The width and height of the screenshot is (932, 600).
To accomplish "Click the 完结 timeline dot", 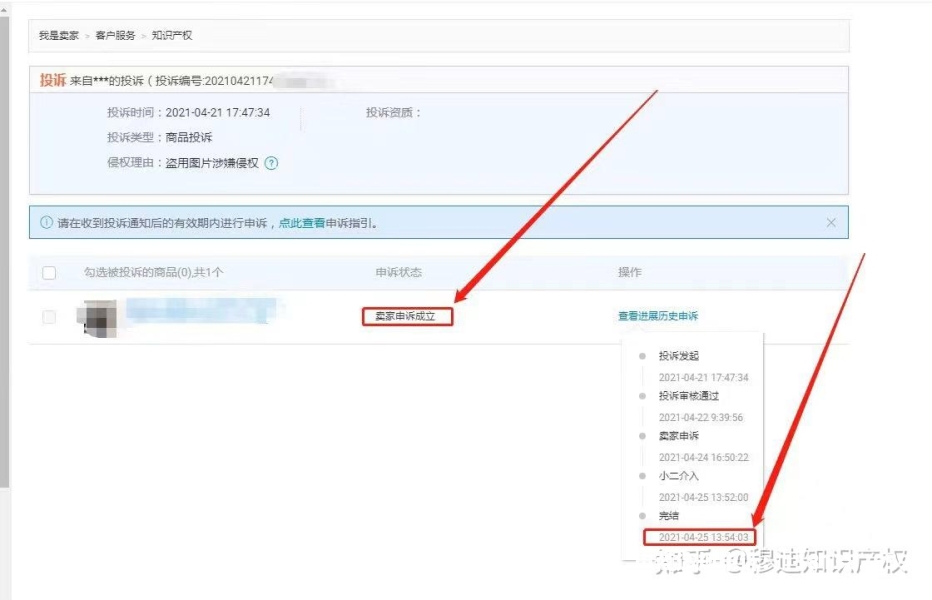I will tap(642, 515).
